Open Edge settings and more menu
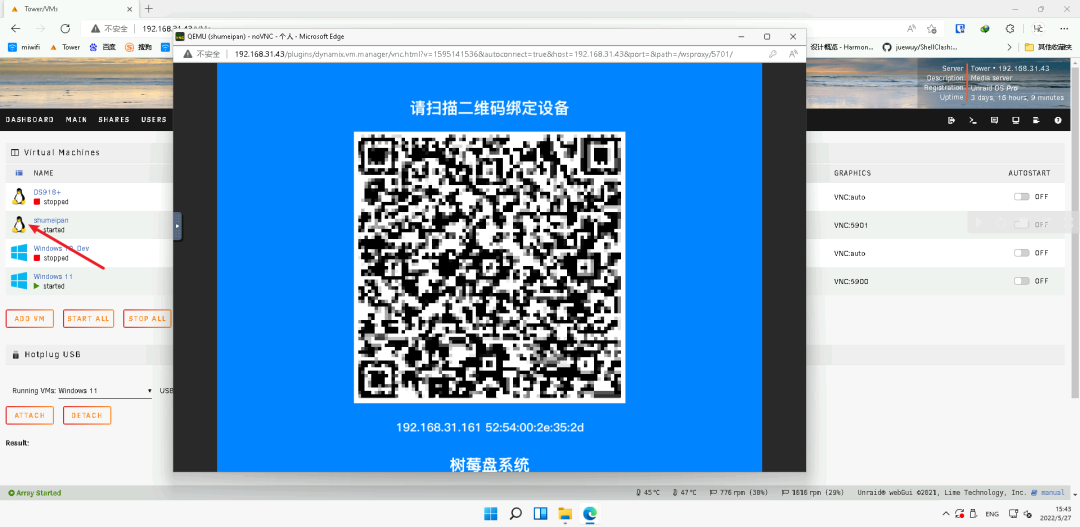1080x527 pixels. coord(1063,29)
